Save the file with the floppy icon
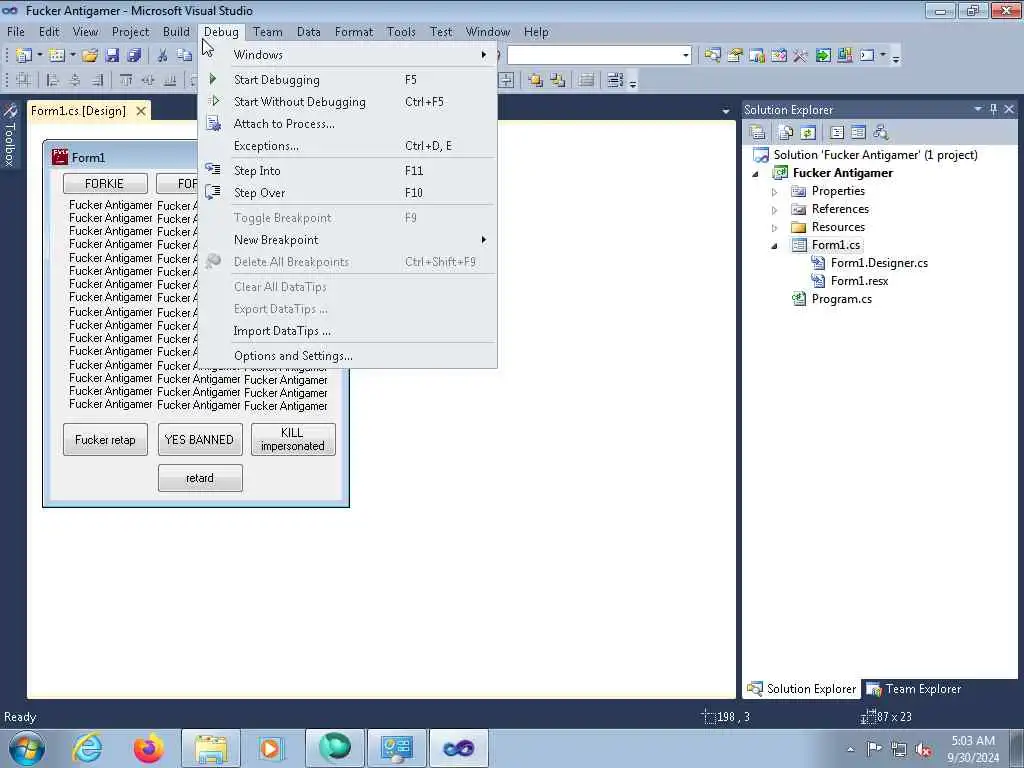This screenshot has width=1024, height=768. pyautogui.click(x=112, y=56)
